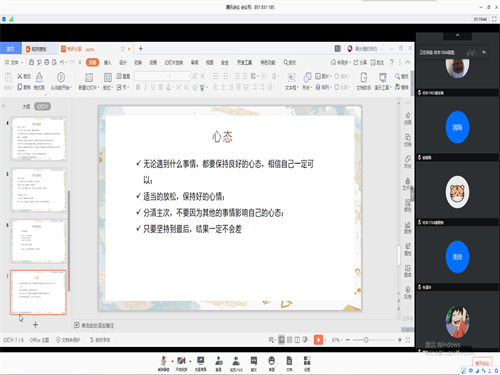Screen dimensions: 500x375
Task: Click the zoom in plus button
Action: coord(400,340)
